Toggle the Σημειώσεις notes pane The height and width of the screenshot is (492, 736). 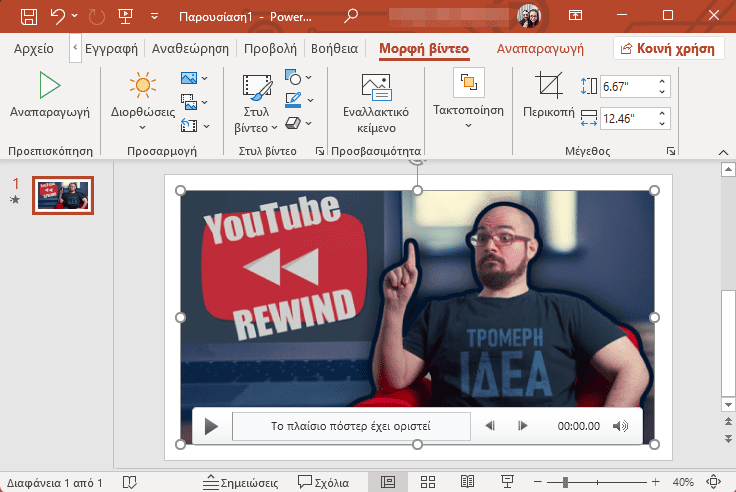click(x=240, y=483)
